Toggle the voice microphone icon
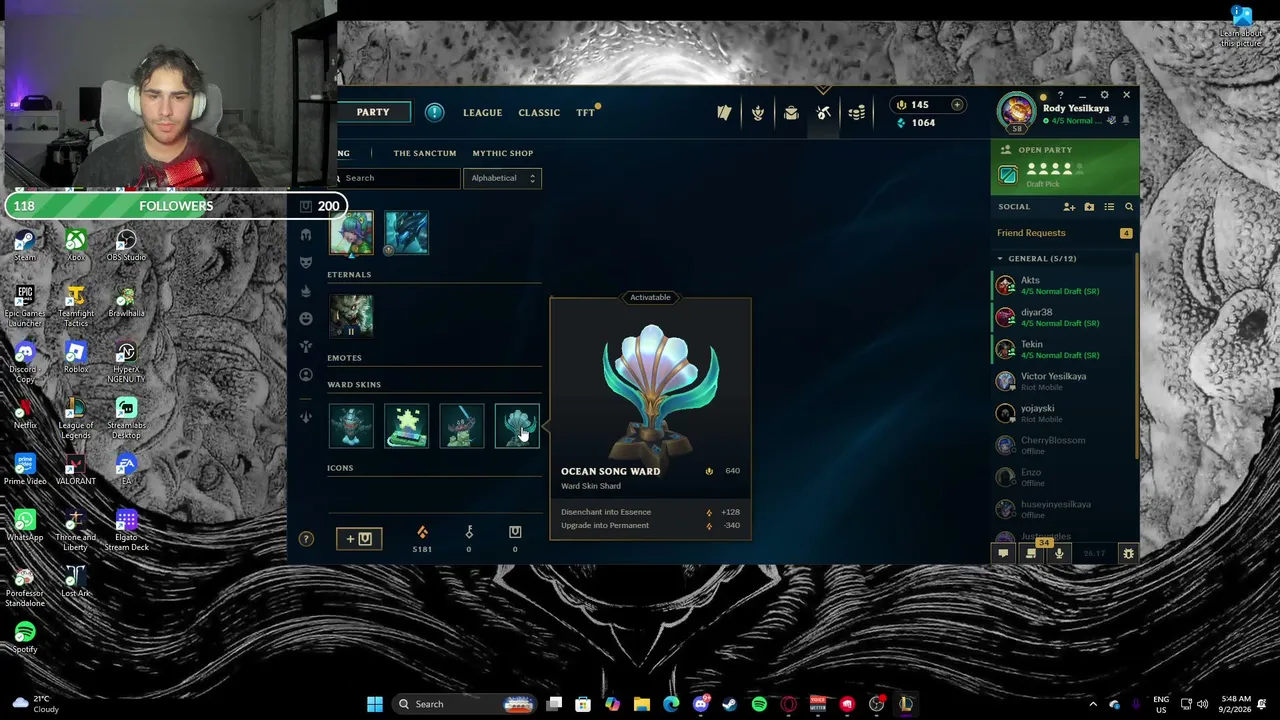1280x720 pixels. [1059, 553]
